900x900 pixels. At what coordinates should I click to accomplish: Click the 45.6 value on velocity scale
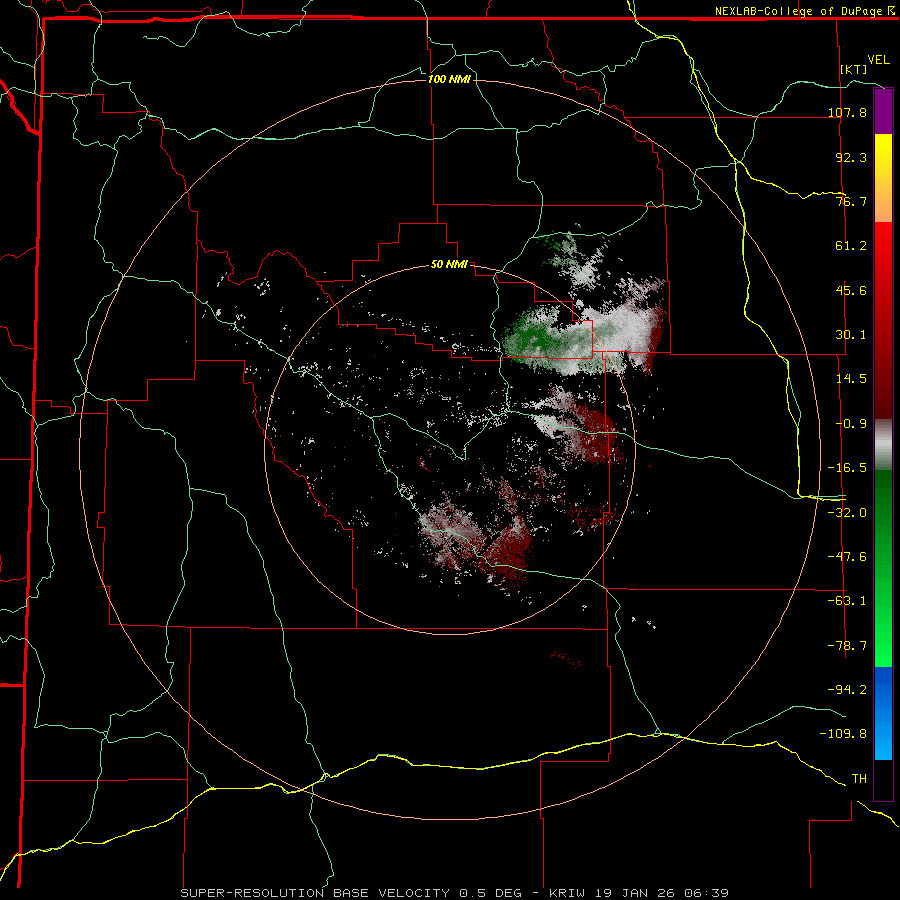pyautogui.click(x=851, y=290)
